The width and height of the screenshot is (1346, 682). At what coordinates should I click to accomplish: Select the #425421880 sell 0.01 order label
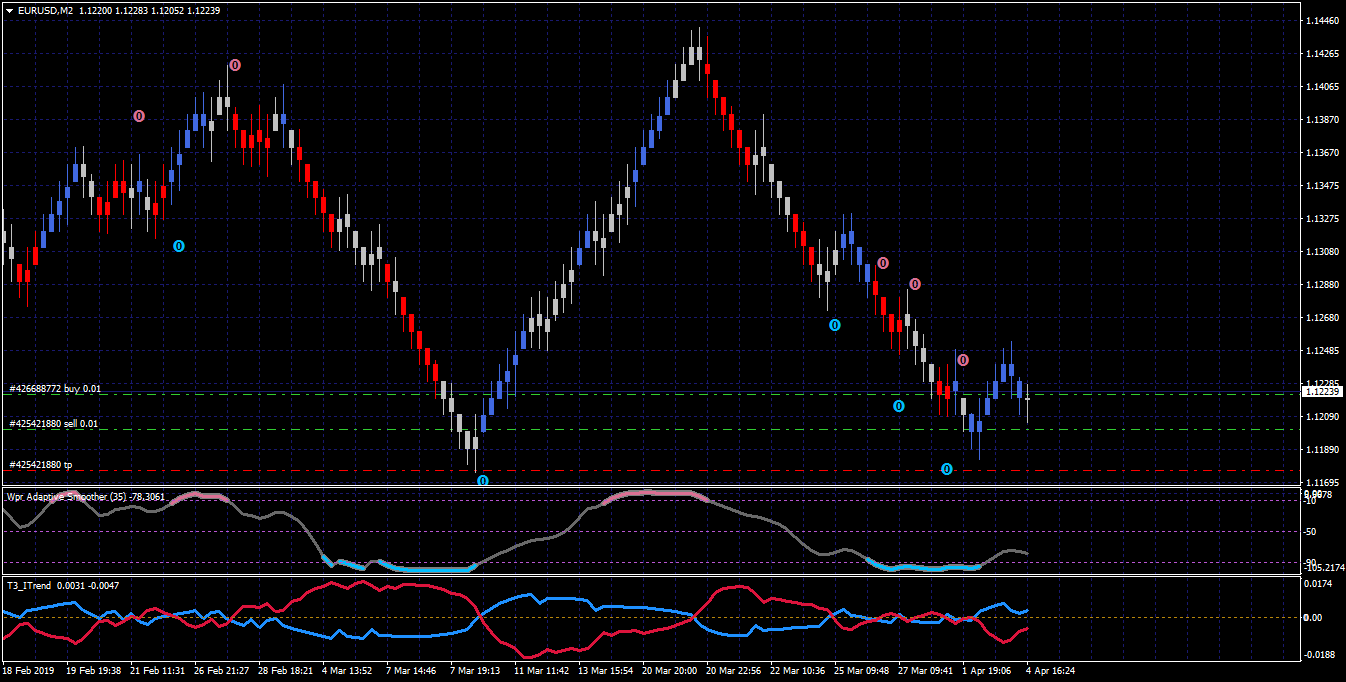point(54,424)
